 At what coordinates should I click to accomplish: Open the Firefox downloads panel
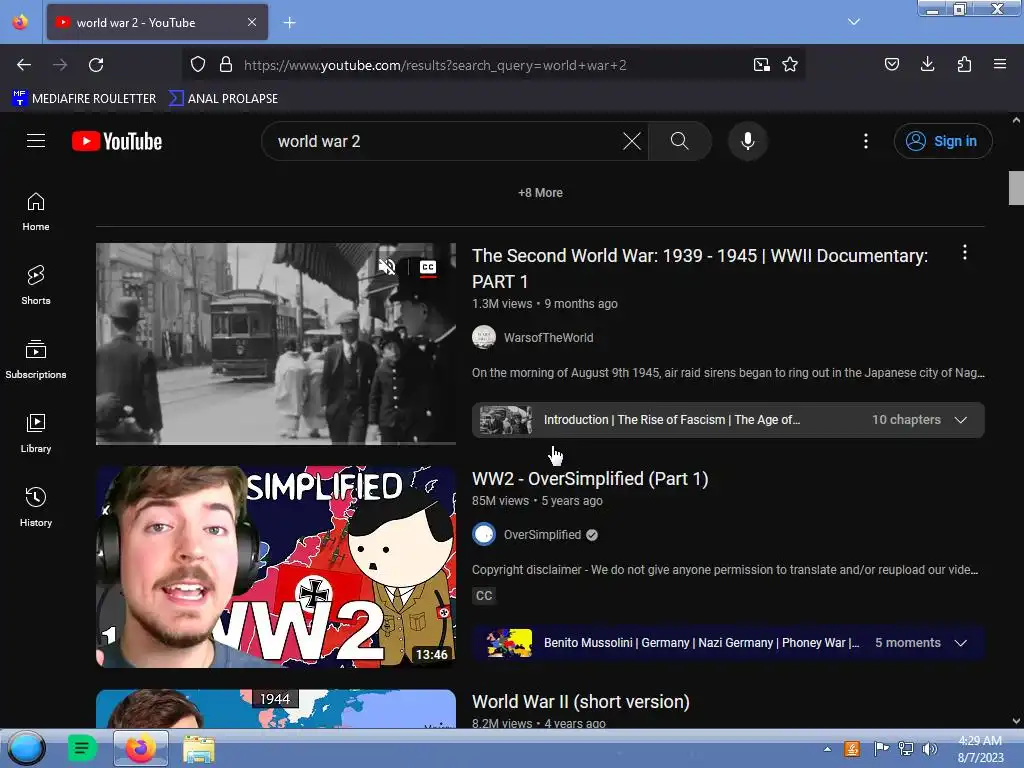click(927, 64)
